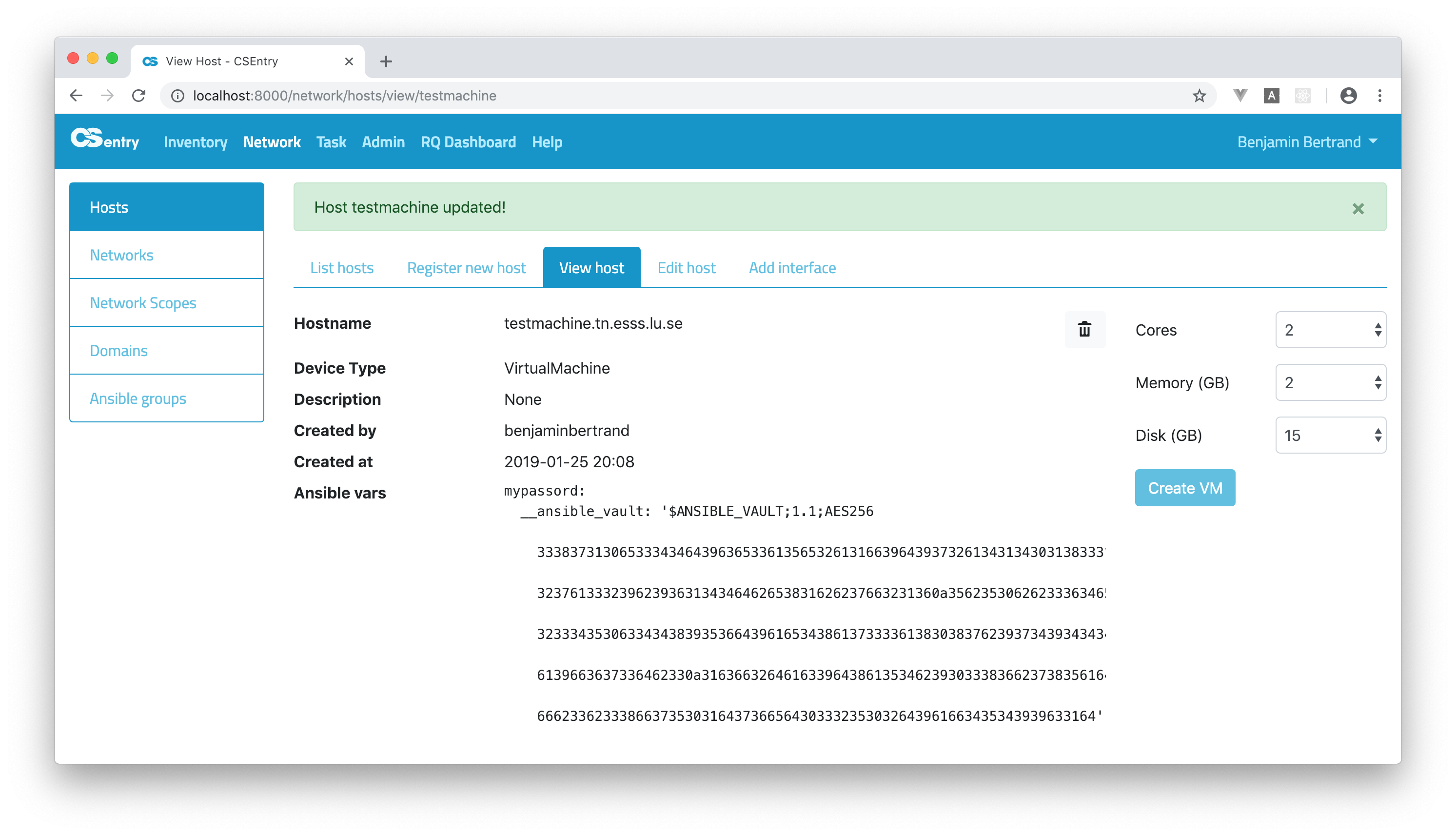This screenshot has height=836, width=1456.
Task: Click the trash delete host icon
Action: pyautogui.click(x=1084, y=330)
